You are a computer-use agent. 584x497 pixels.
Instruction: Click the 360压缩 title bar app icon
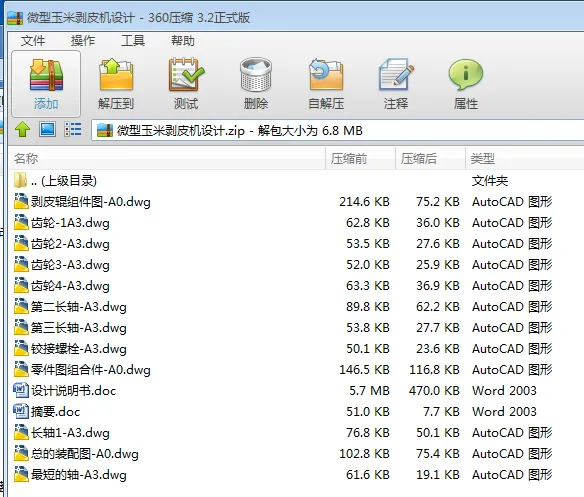(x=15, y=18)
